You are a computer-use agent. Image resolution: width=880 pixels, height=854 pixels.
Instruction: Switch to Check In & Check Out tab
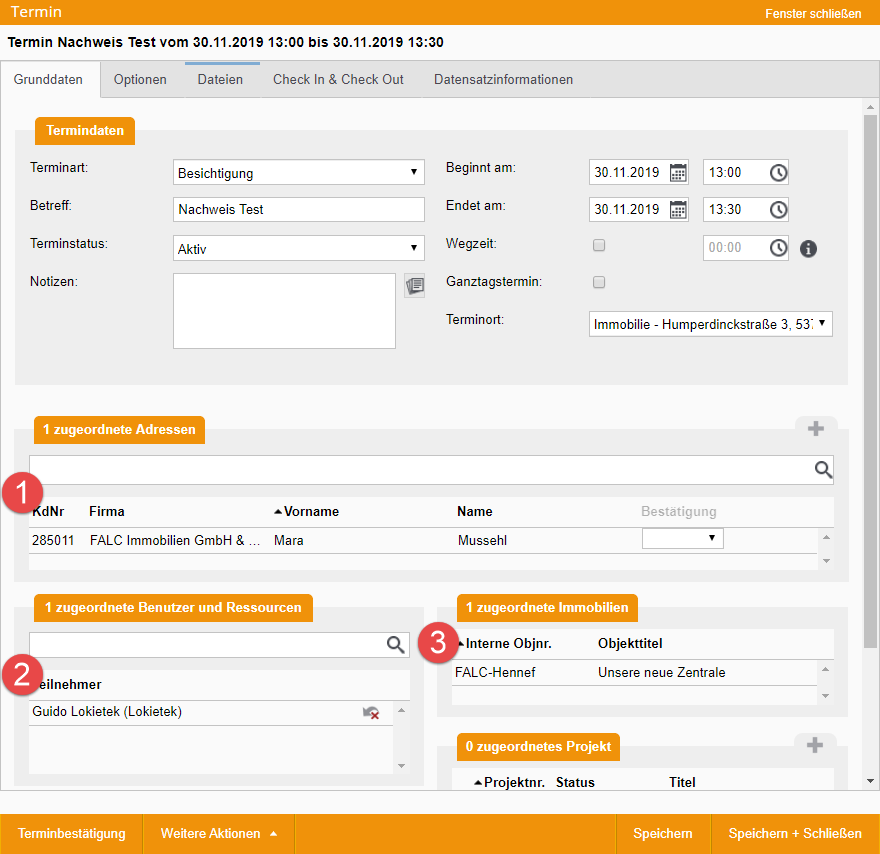click(x=338, y=79)
